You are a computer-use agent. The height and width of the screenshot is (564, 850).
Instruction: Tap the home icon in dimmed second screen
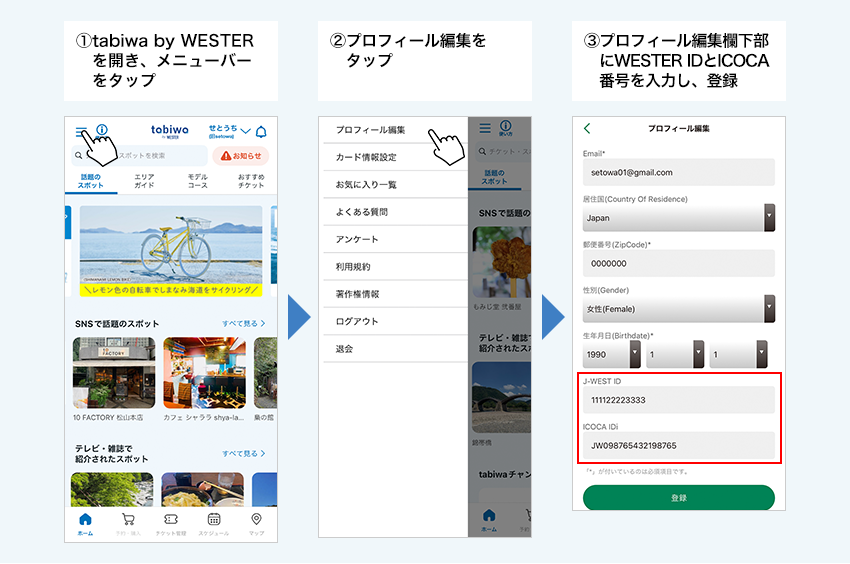[x=489, y=520]
